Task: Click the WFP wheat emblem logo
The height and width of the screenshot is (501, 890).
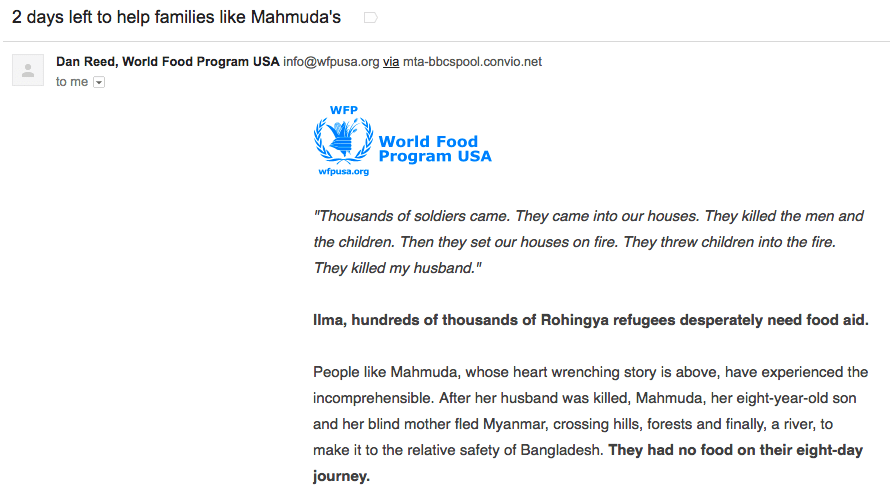Action: (x=342, y=141)
